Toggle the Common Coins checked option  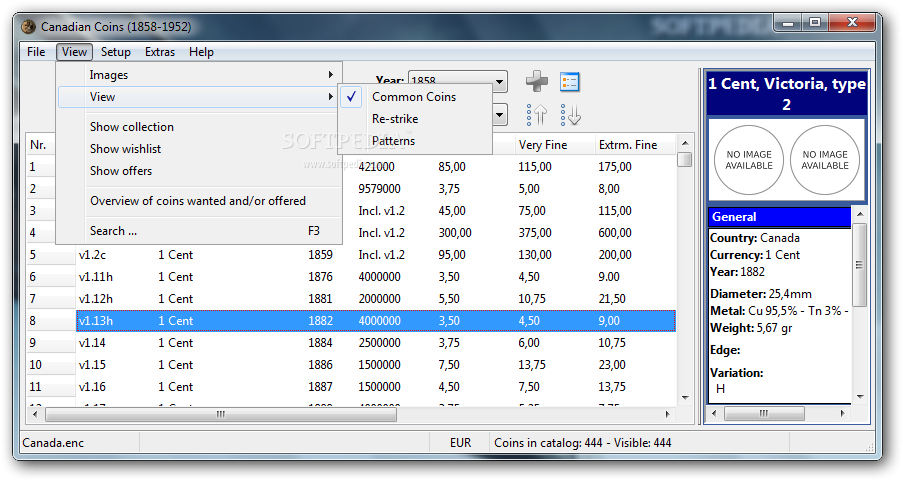tap(415, 97)
